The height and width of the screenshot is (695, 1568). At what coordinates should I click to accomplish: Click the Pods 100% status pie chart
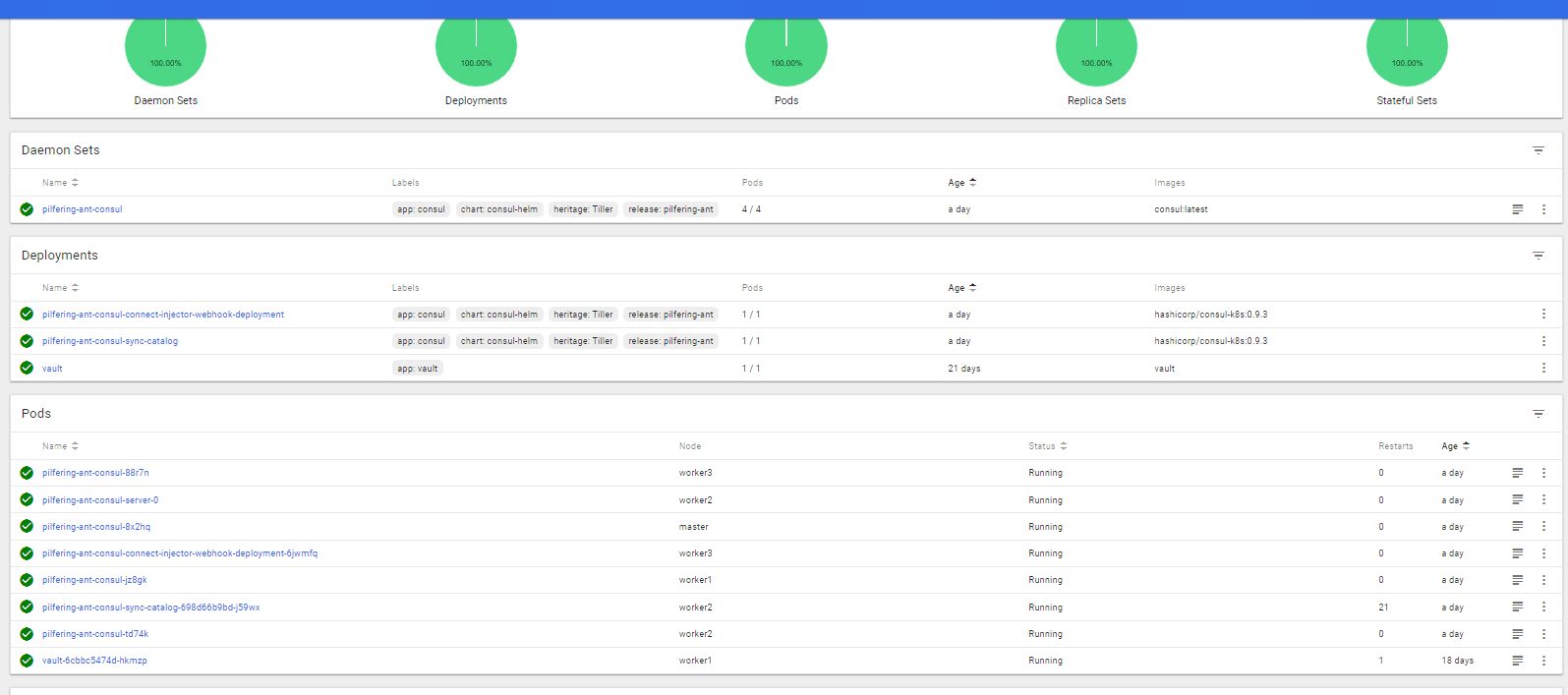point(785,47)
